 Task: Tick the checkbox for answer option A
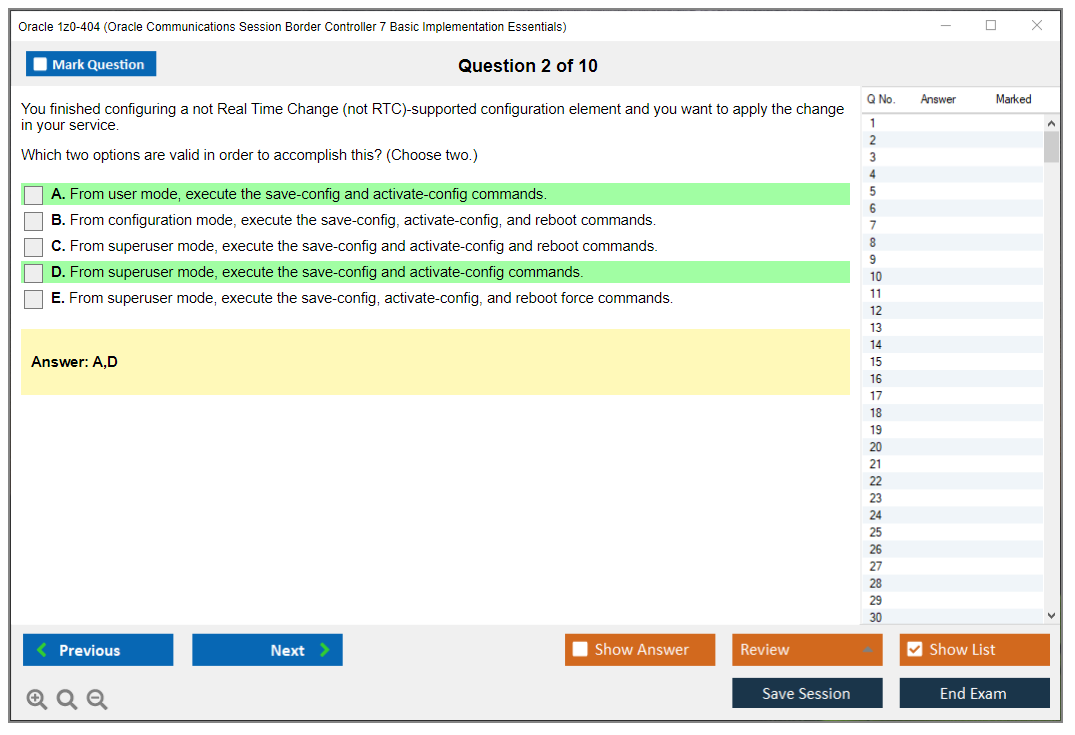click(x=34, y=195)
